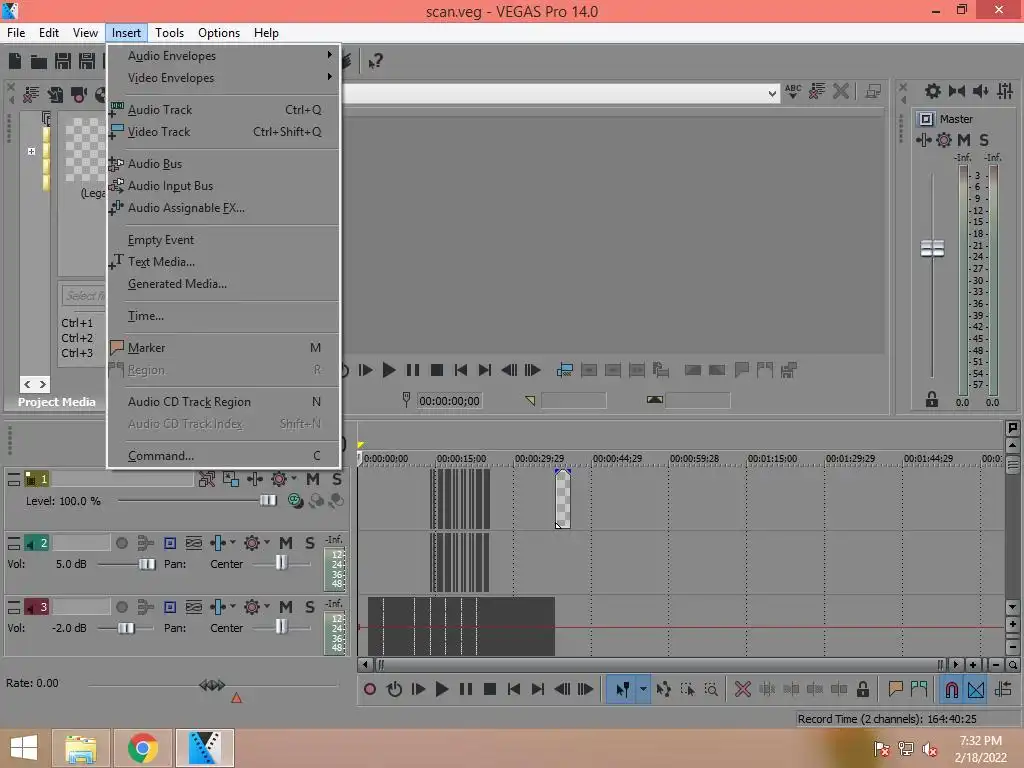Viewport: 1024px width, 768px height.
Task: Toggle Automatic Crossfades button
Action: [x=976, y=689]
